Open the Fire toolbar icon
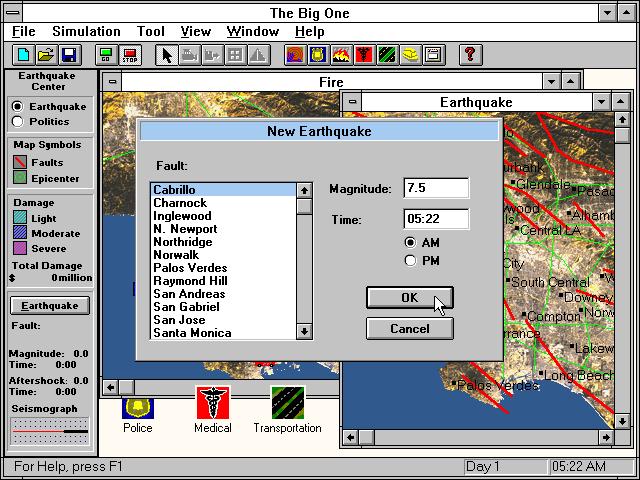Screen dimensions: 640x480 [341, 55]
